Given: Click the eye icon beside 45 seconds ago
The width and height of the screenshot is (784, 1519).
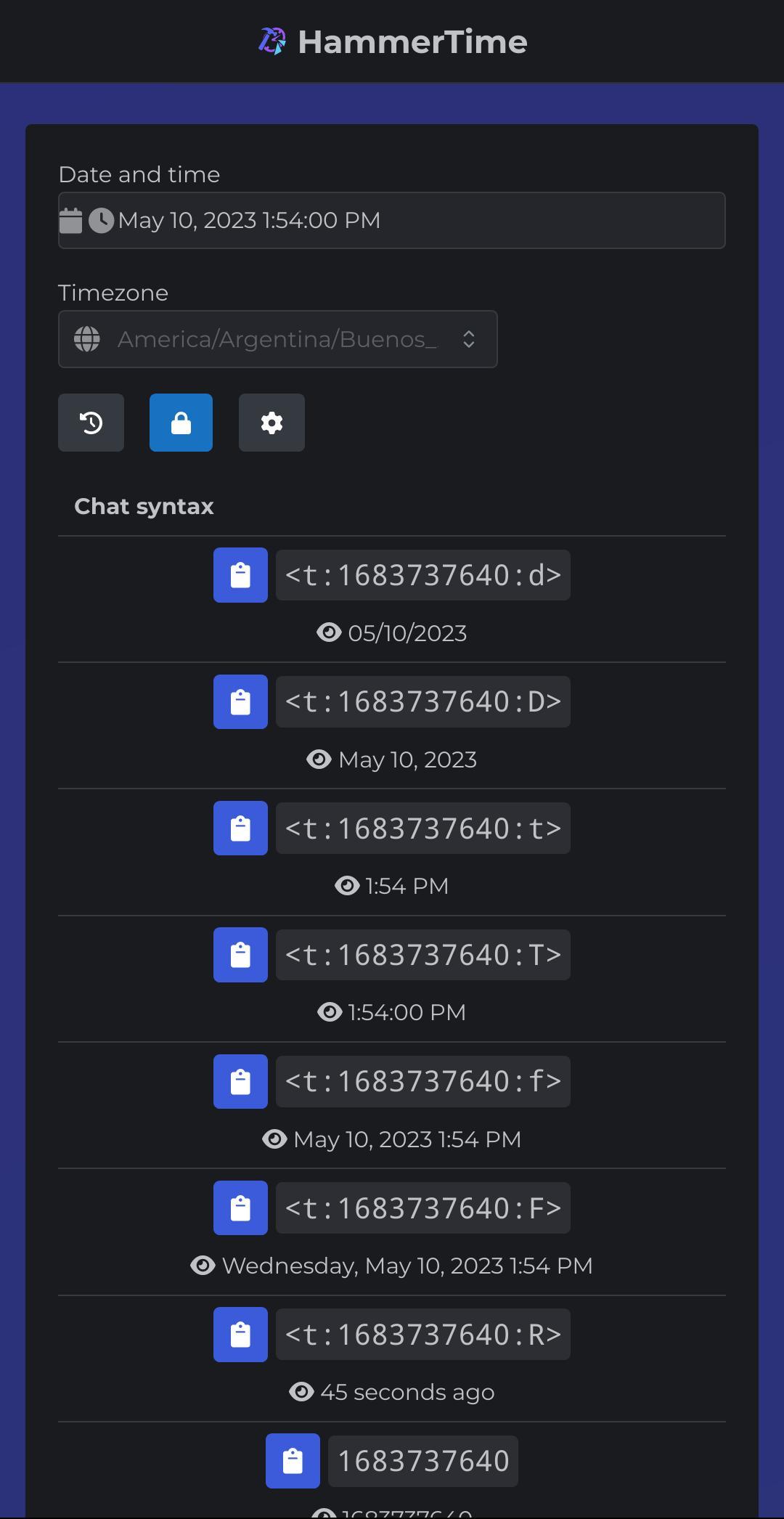Looking at the screenshot, I should [x=301, y=1392].
